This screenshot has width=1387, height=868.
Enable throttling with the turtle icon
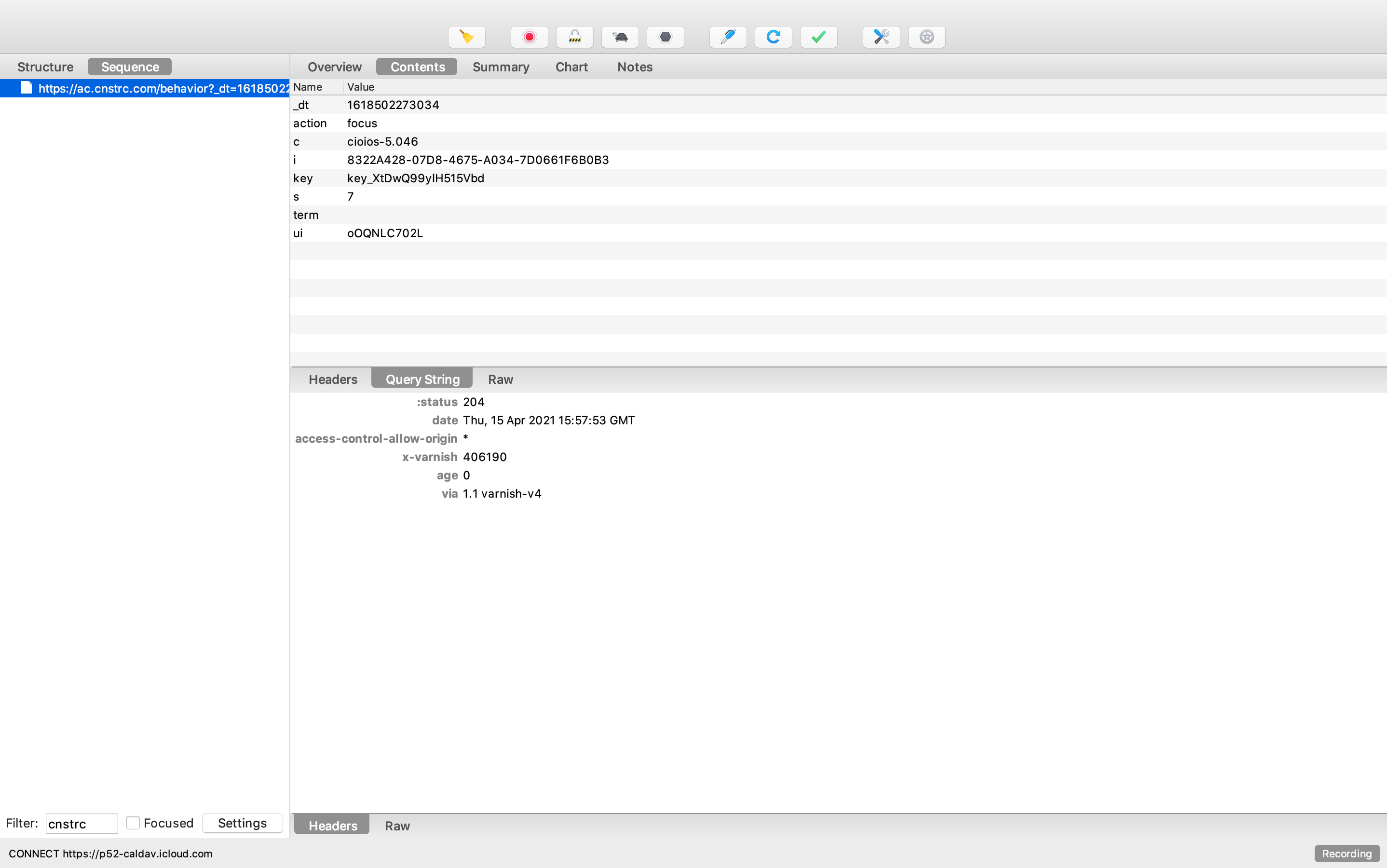(x=619, y=37)
